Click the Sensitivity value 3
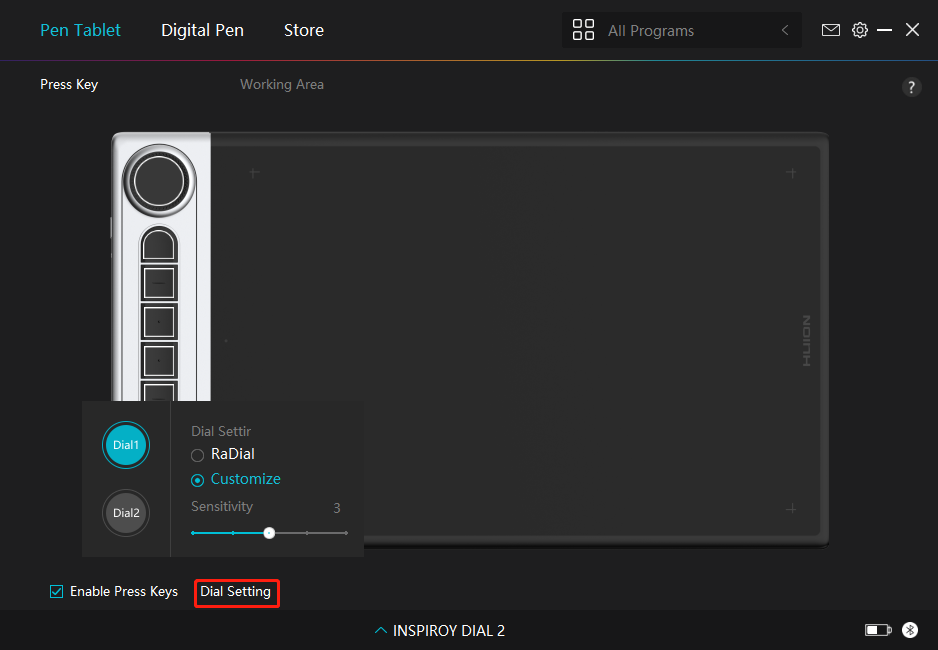Viewport: 938px width, 650px height. pos(337,508)
